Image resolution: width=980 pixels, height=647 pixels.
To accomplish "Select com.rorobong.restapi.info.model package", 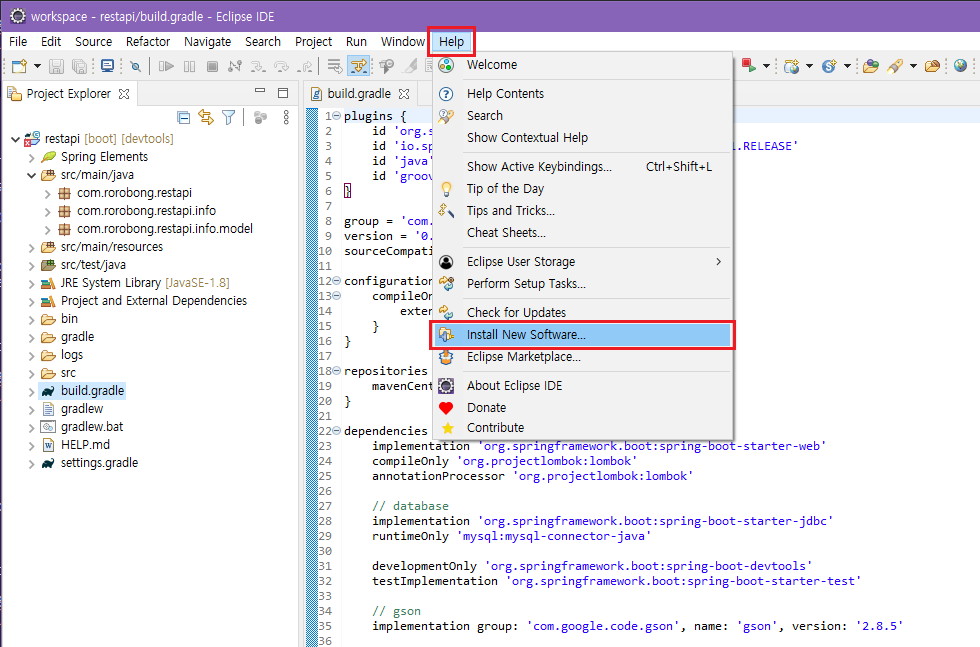I will 164,229.
